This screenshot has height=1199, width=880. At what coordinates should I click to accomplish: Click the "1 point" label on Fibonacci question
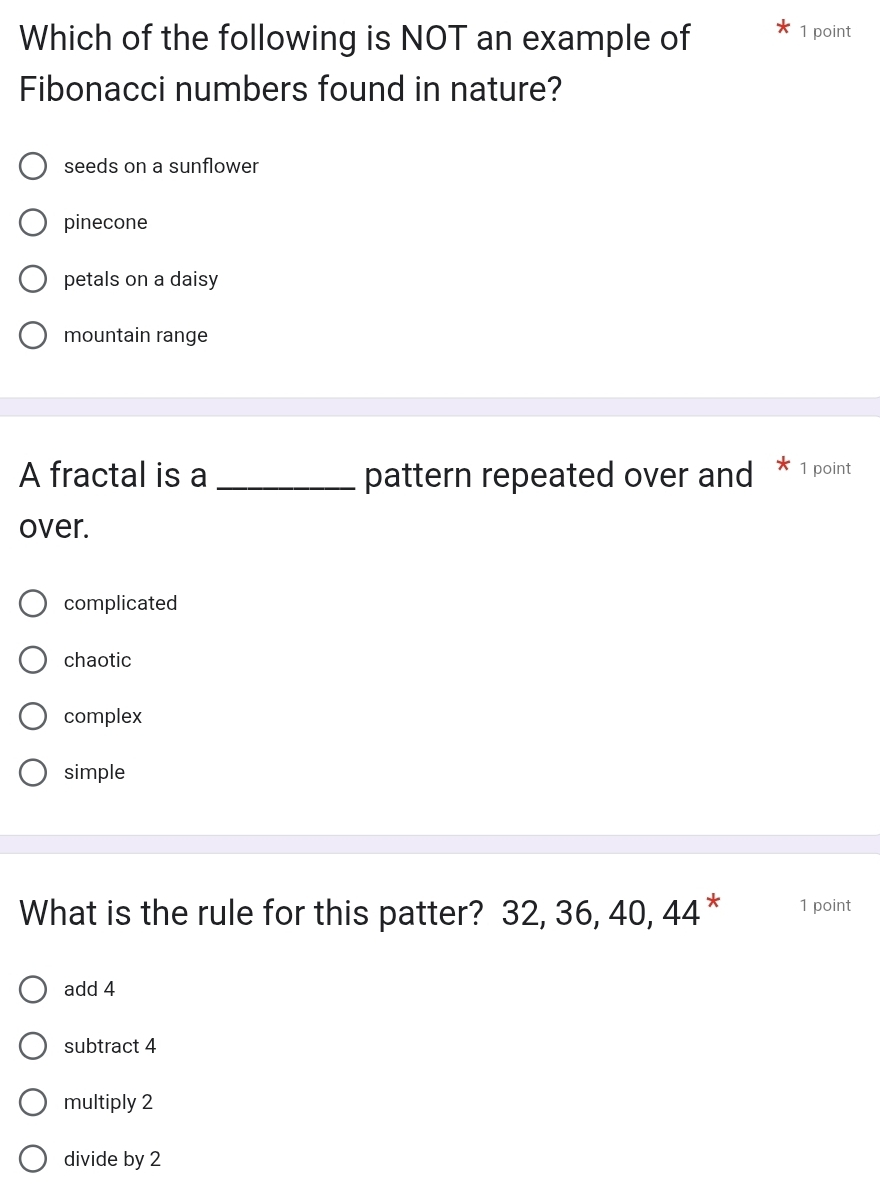825,31
